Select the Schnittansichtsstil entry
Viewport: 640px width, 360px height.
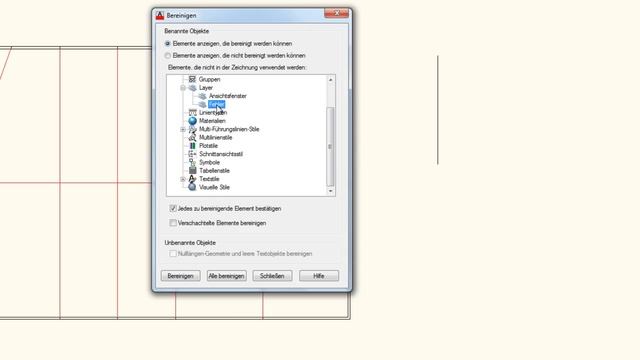[221, 154]
